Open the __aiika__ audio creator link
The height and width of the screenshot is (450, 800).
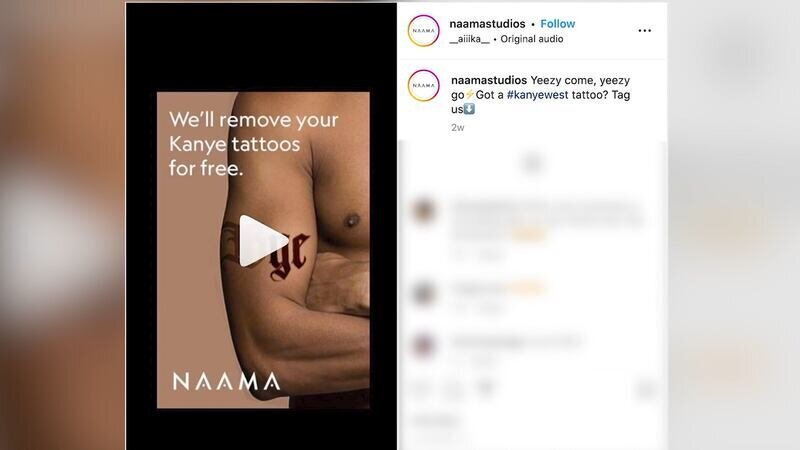(x=469, y=39)
